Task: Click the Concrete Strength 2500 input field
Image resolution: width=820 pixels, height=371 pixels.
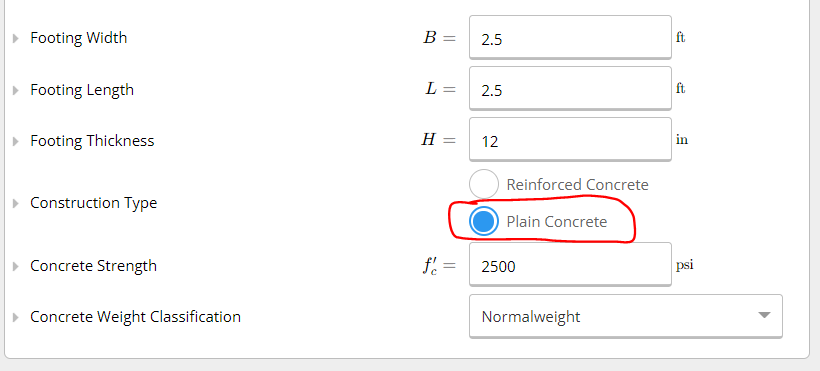Action: point(570,265)
